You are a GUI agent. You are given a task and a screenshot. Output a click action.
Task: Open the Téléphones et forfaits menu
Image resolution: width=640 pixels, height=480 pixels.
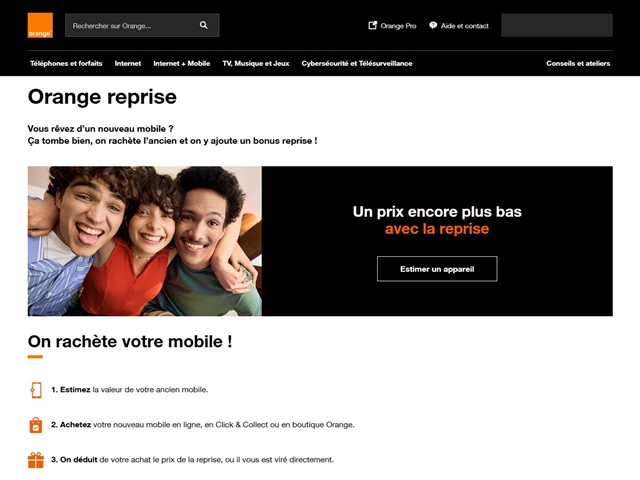[x=66, y=63]
